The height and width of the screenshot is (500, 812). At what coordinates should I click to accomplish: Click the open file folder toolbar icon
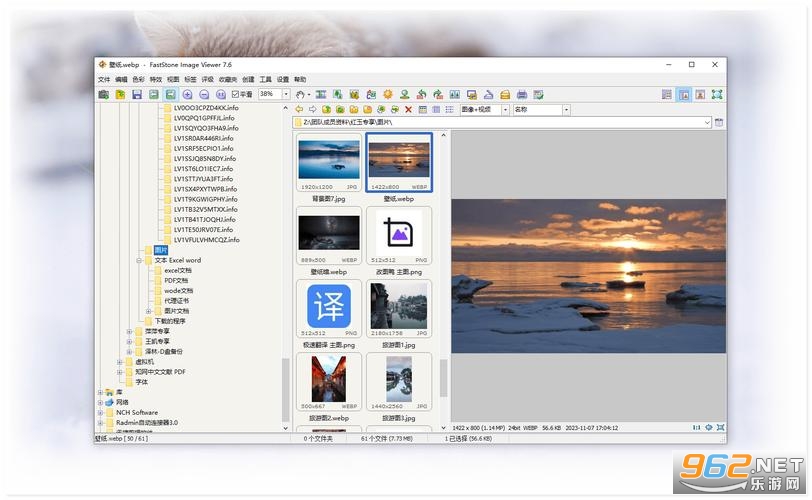120,95
